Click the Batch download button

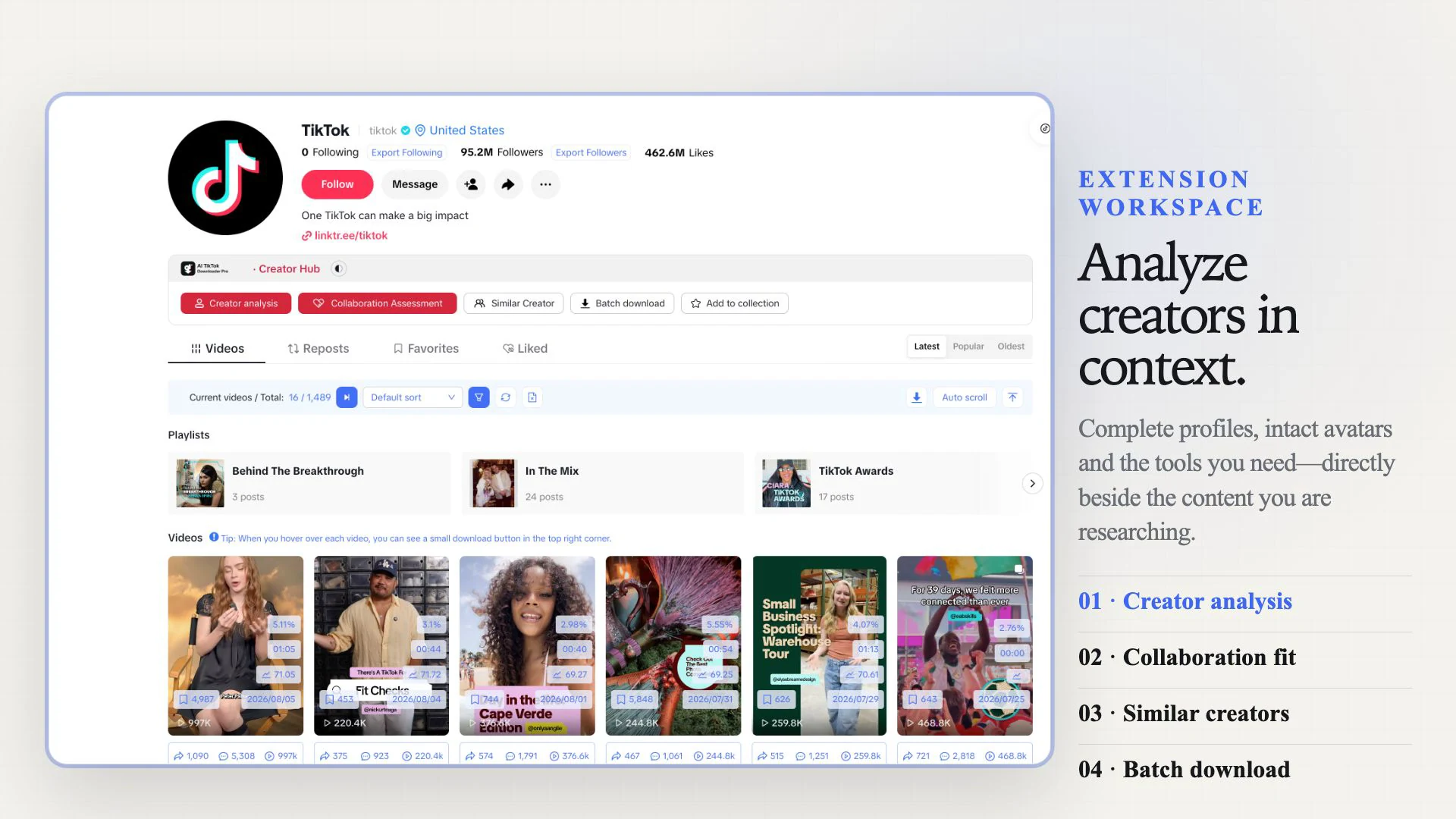click(622, 303)
